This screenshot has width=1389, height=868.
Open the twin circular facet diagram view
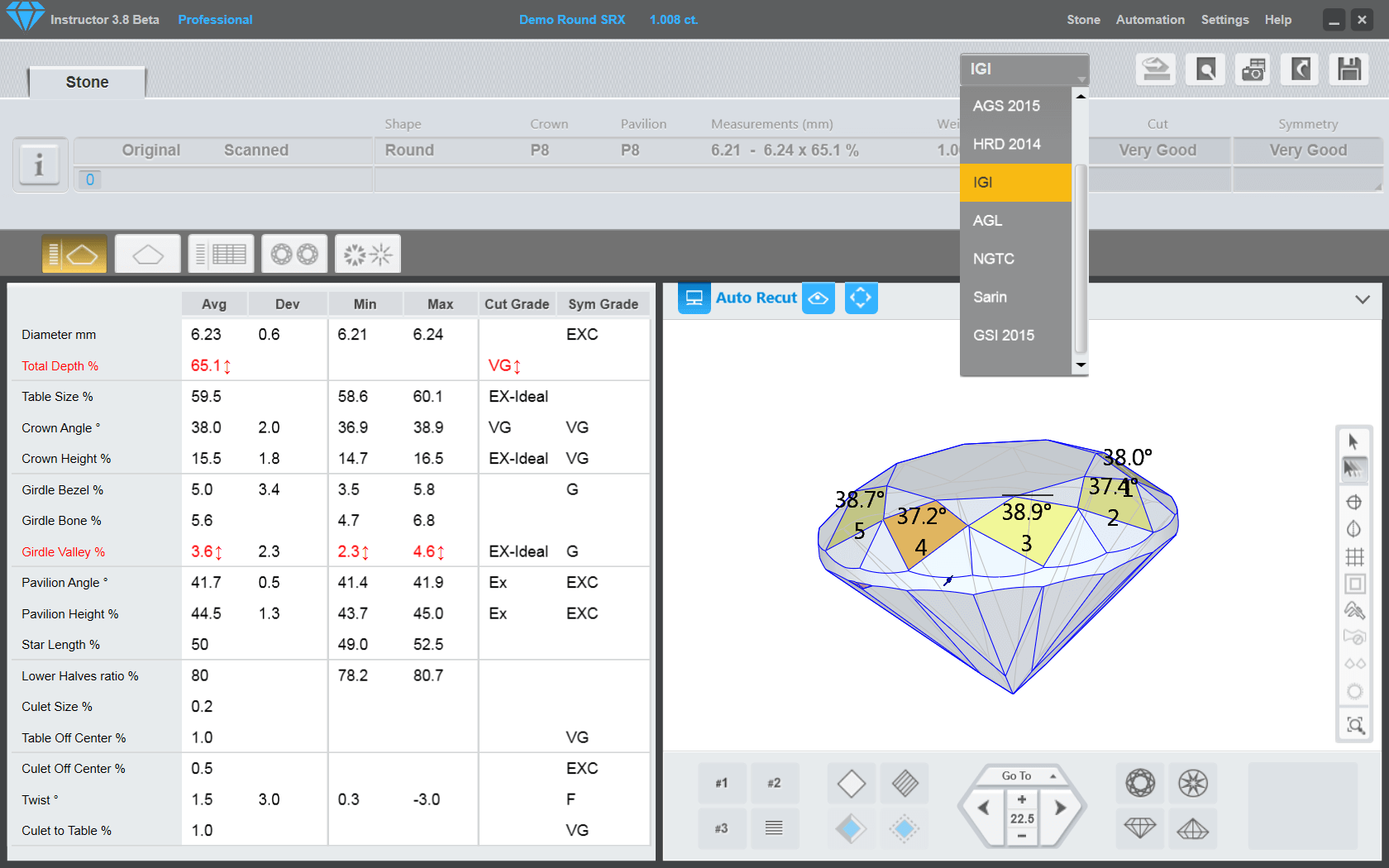coord(294,254)
